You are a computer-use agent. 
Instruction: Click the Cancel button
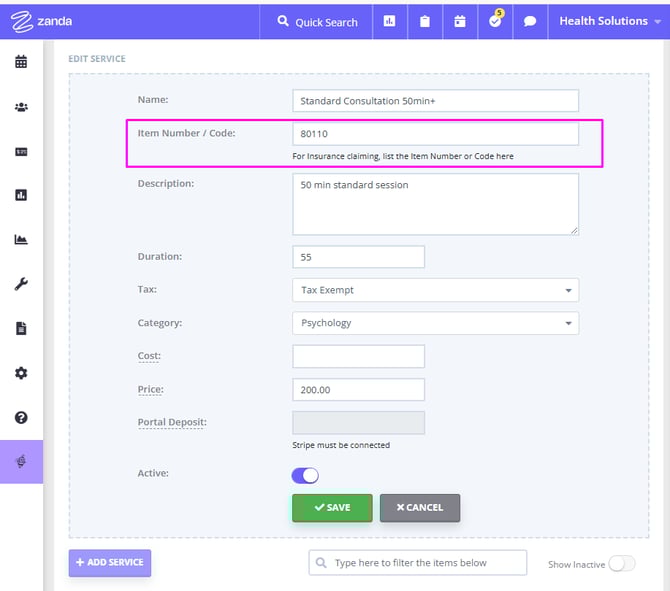click(419, 507)
